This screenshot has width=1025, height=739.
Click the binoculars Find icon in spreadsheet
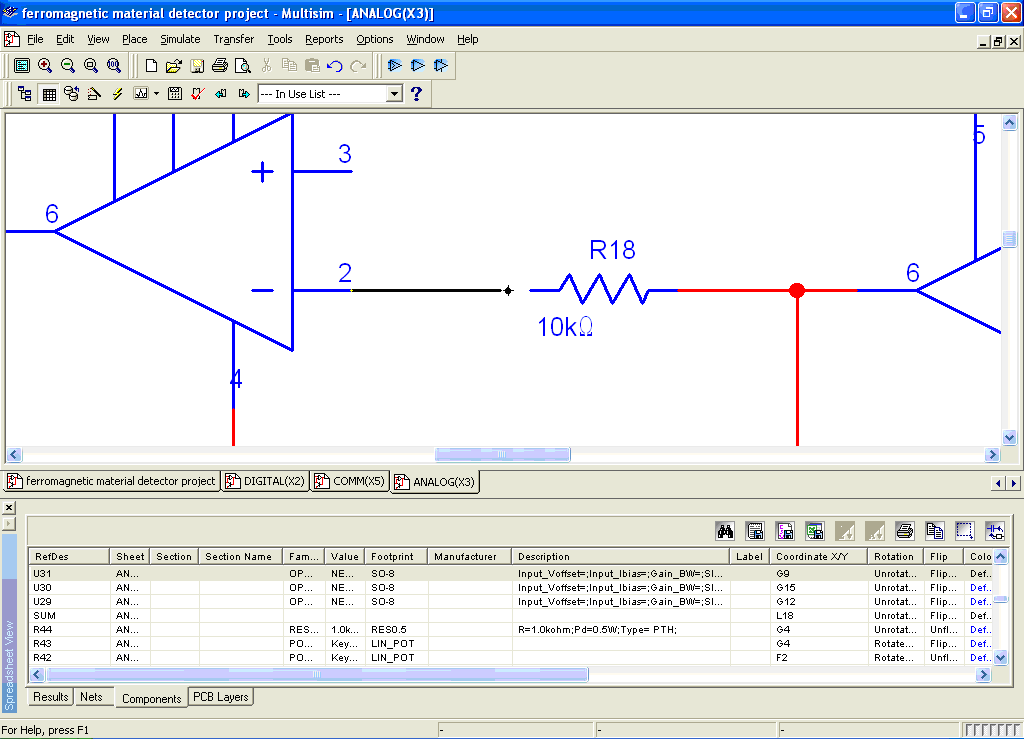725,531
